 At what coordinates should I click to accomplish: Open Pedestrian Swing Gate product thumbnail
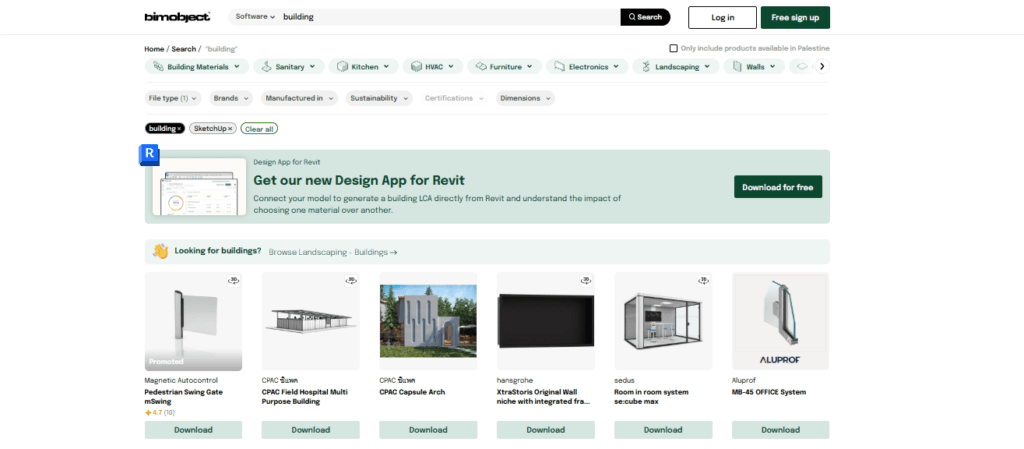pos(193,321)
